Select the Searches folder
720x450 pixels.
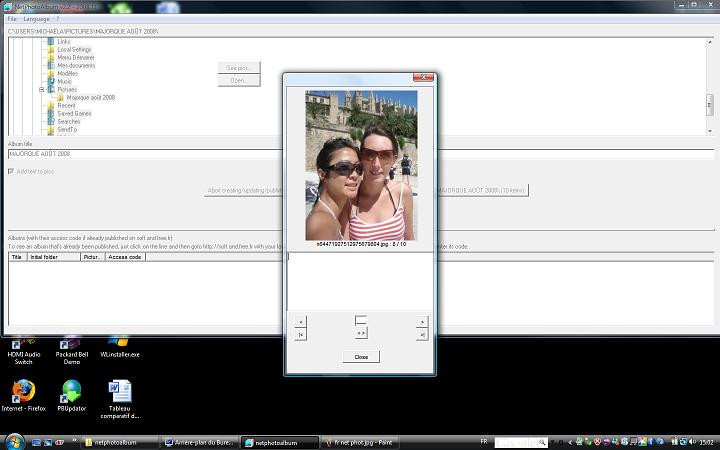69,121
